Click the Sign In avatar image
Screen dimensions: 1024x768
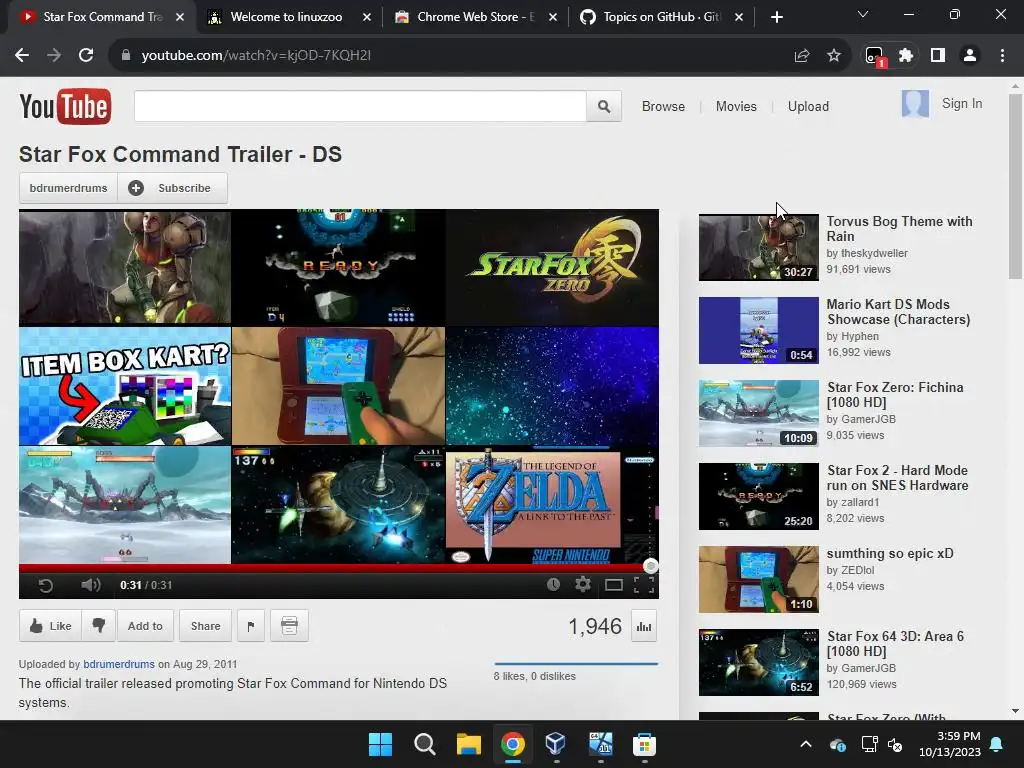(x=915, y=104)
